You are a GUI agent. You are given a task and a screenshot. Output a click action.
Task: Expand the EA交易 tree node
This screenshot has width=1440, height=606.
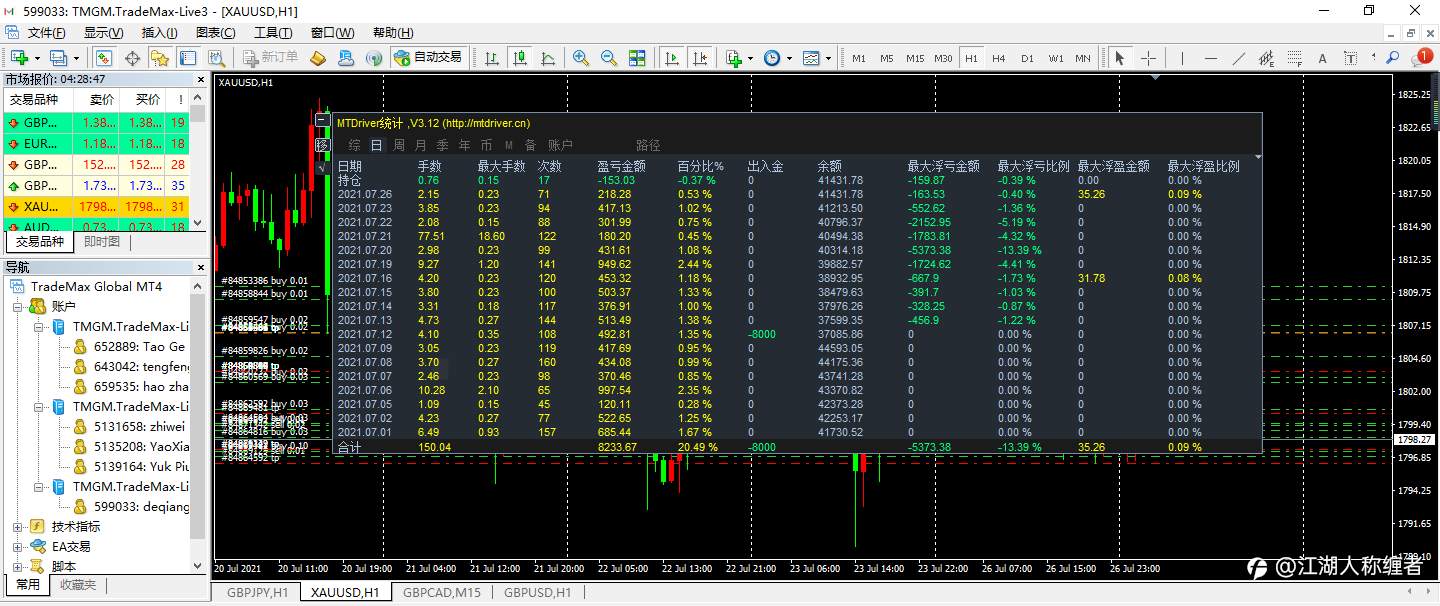(x=17, y=546)
